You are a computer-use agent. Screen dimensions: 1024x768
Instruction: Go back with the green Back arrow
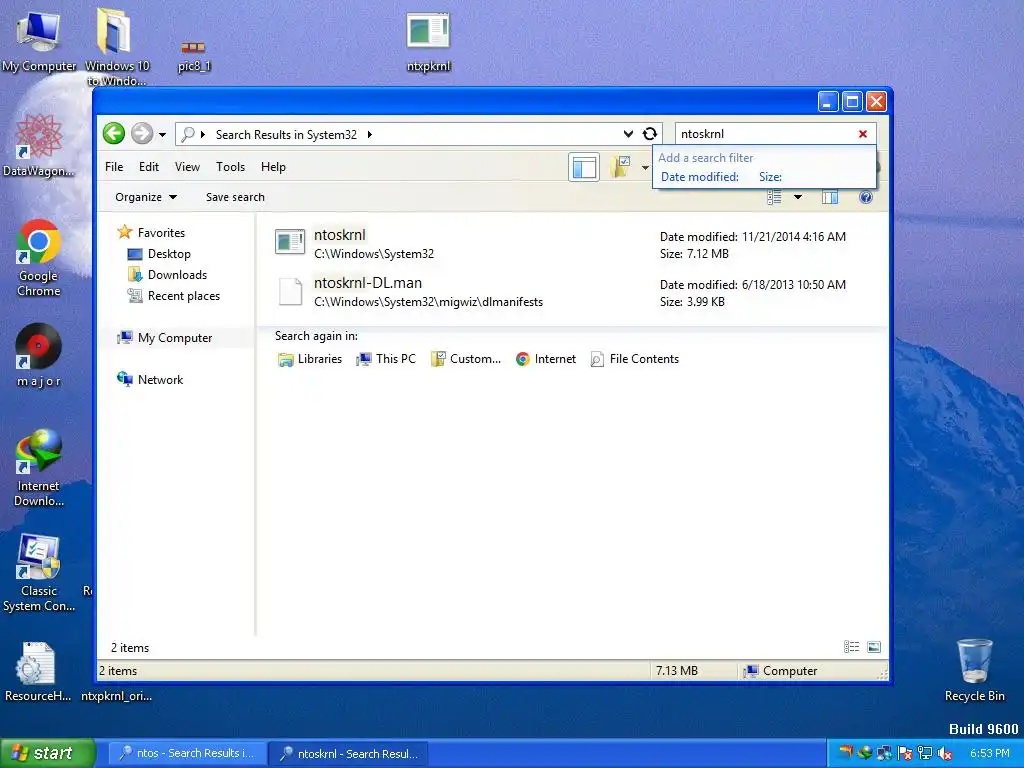[114, 134]
